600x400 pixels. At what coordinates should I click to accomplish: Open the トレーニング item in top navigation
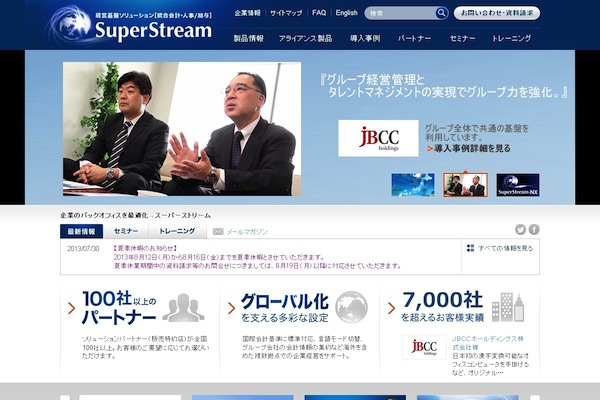(x=512, y=39)
